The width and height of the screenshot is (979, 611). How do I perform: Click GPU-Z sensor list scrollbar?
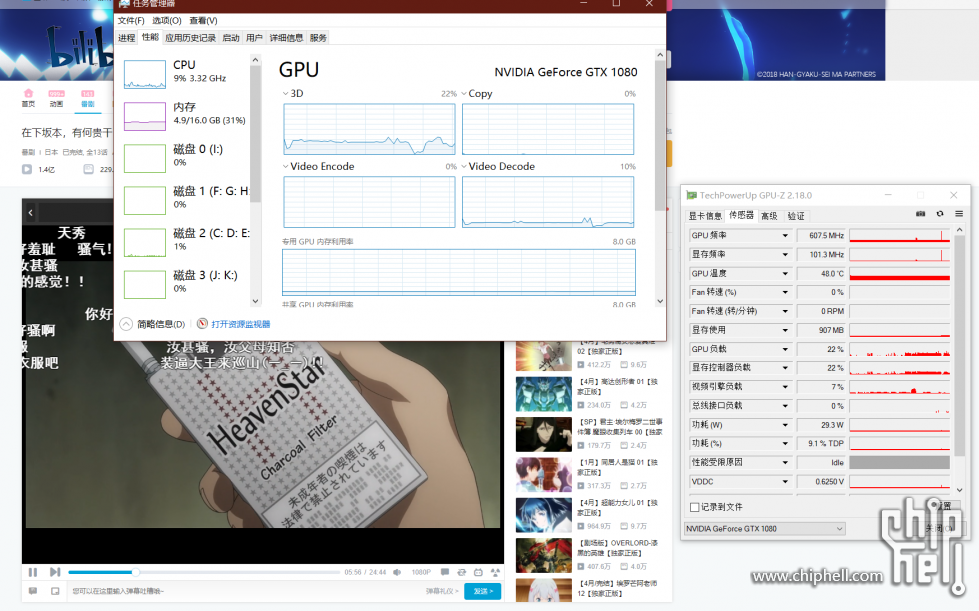coord(960,346)
